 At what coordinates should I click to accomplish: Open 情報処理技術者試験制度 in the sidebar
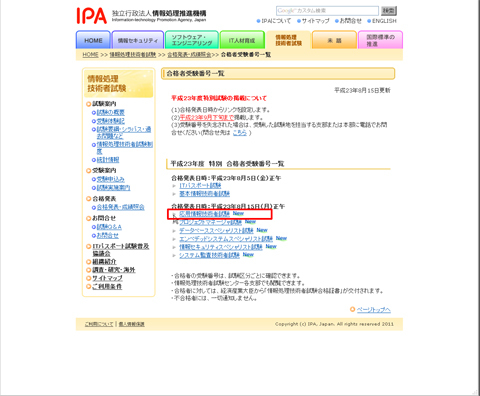125,148
